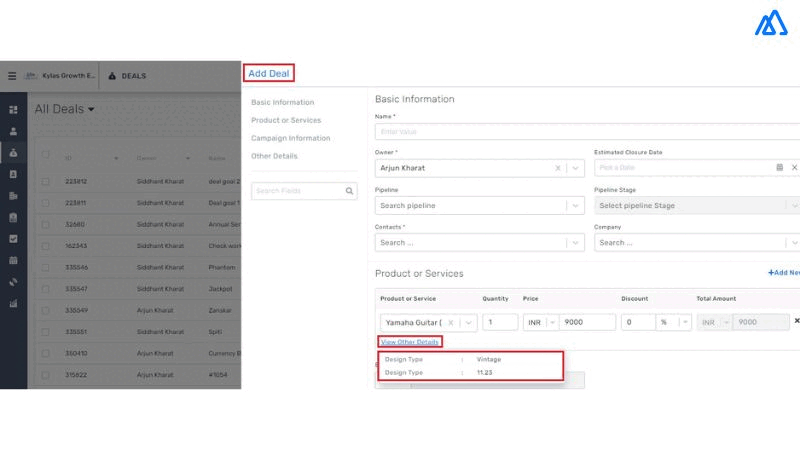Open the Search pipeline dropdown
The width and height of the screenshot is (800, 450).
pyautogui.click(x=576, y=206)
